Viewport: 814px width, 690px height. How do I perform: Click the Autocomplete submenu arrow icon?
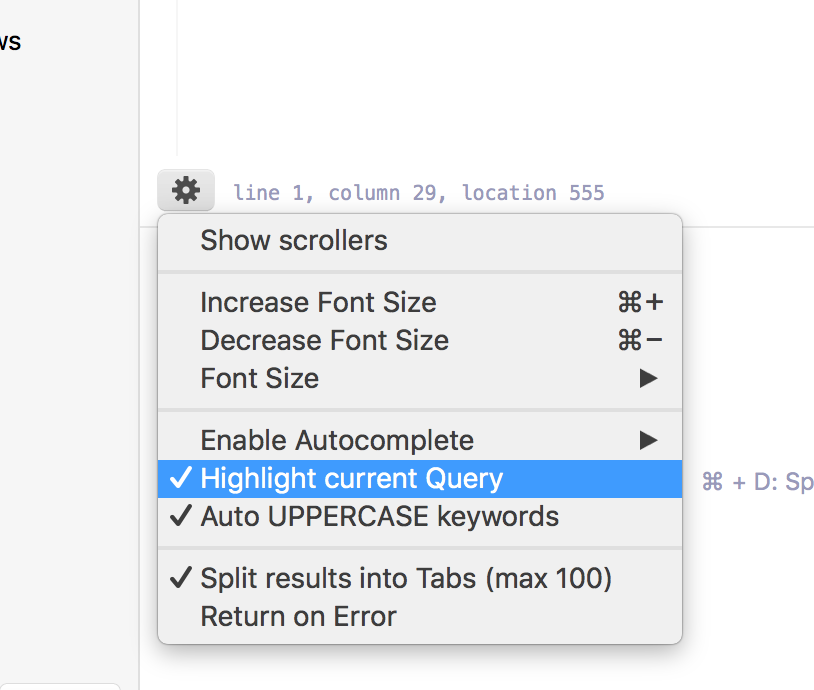(650, 440)
